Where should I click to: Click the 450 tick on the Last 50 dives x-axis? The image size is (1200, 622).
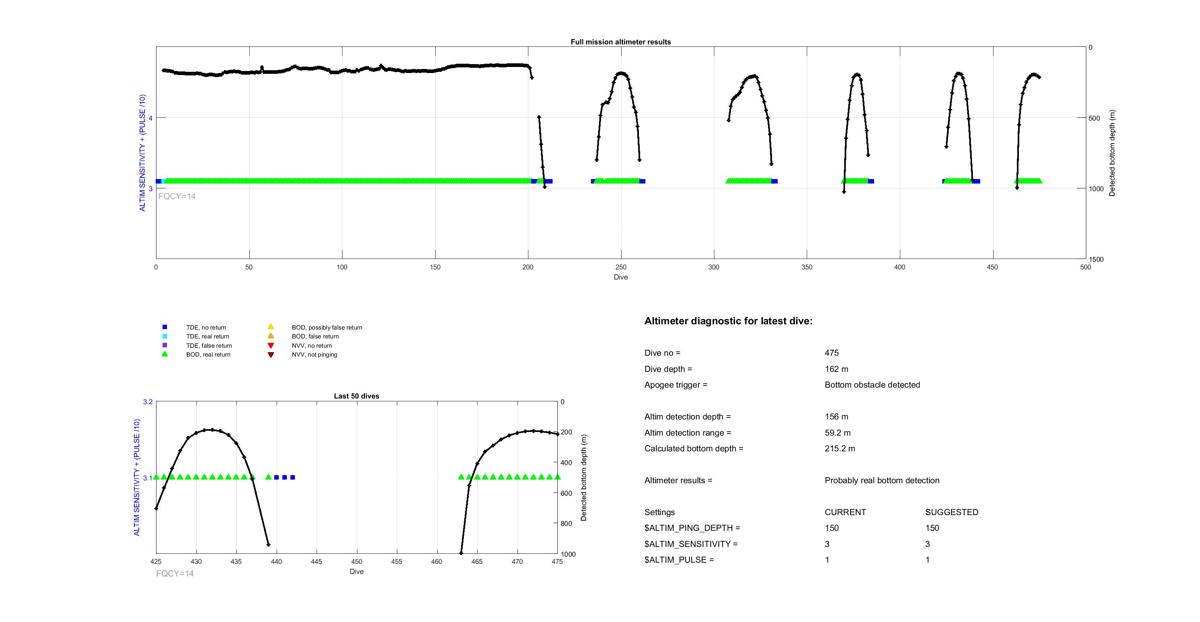(357, 562)
